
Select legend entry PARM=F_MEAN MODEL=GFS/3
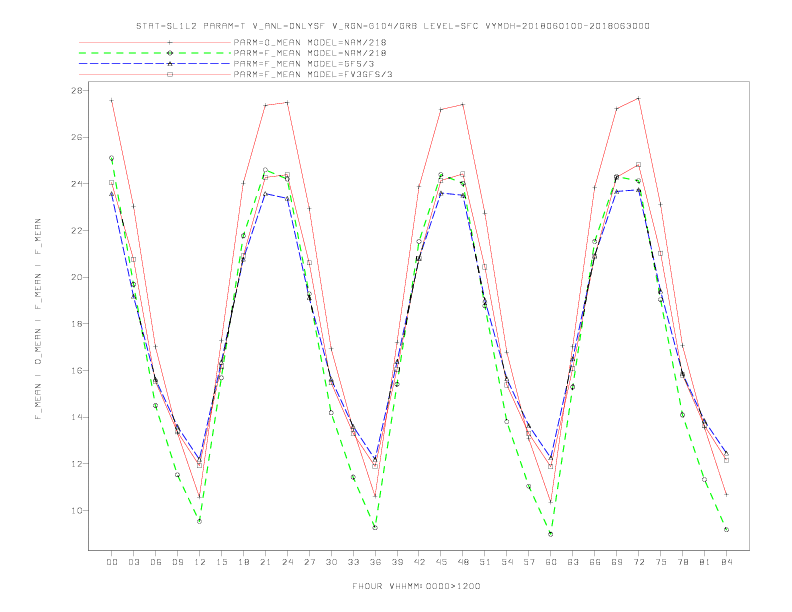pyautogui.click(x=304, y=64)
